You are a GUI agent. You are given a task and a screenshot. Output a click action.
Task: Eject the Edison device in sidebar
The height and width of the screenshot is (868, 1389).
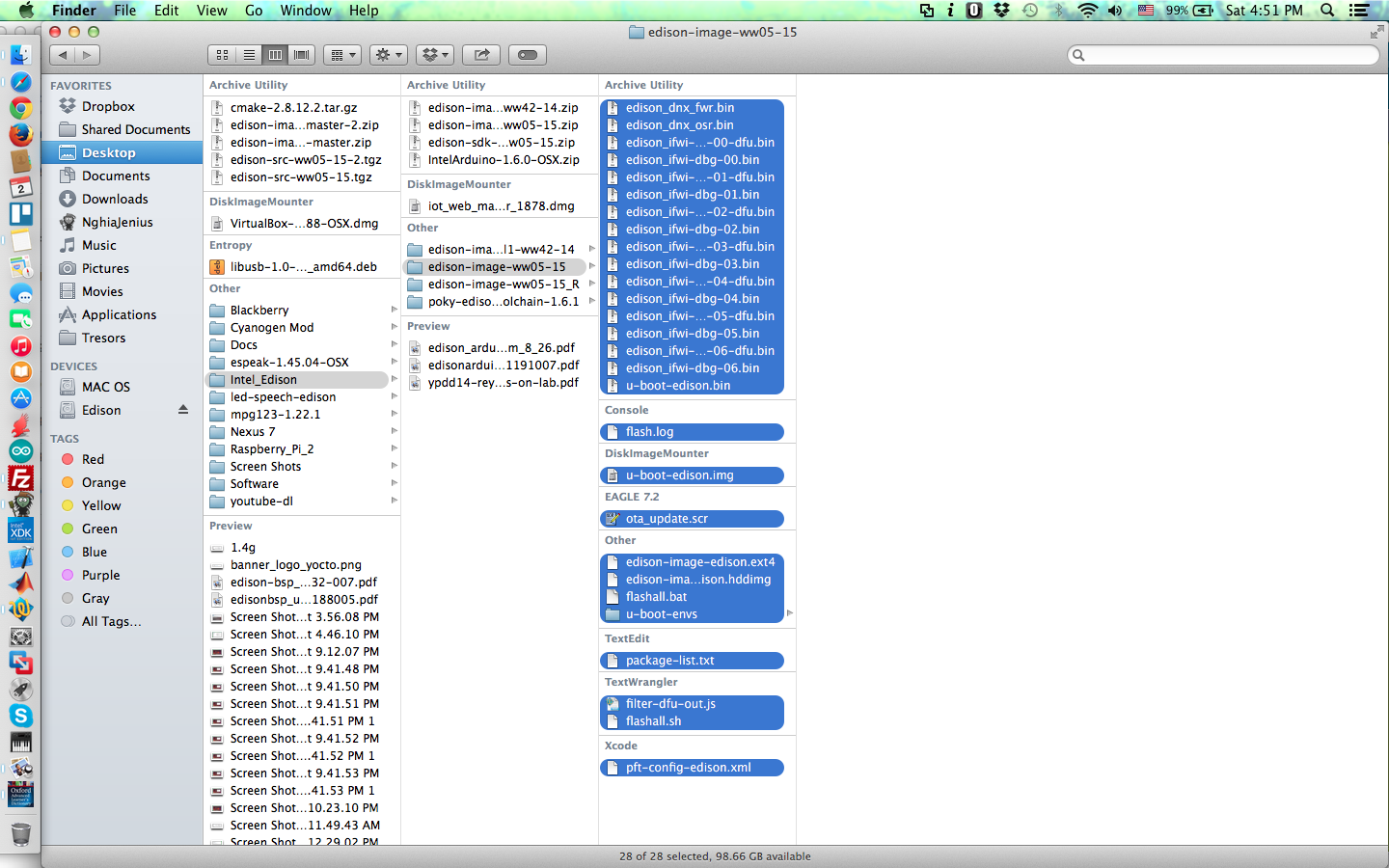[183, 410]
